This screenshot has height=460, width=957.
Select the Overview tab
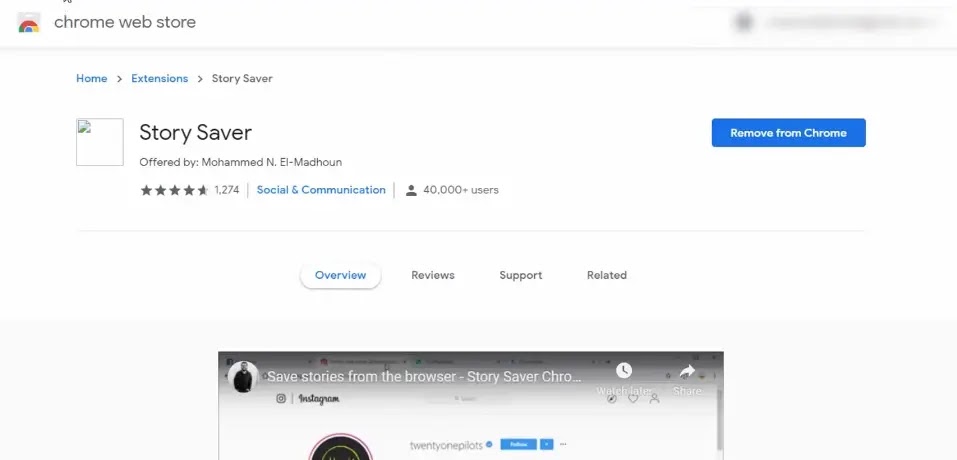point(341,275)
